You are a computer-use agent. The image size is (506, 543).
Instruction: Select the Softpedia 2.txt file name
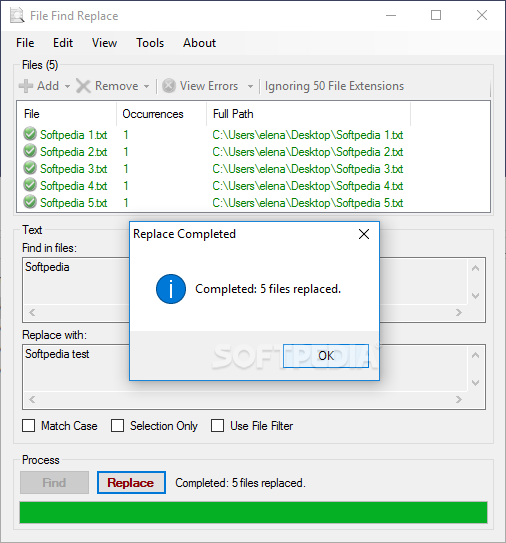(x=74, y=152)
